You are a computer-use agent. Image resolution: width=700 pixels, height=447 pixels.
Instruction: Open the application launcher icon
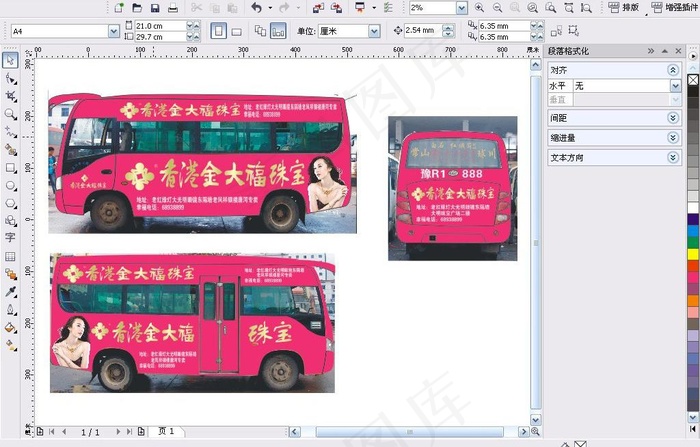click(360, 7)
